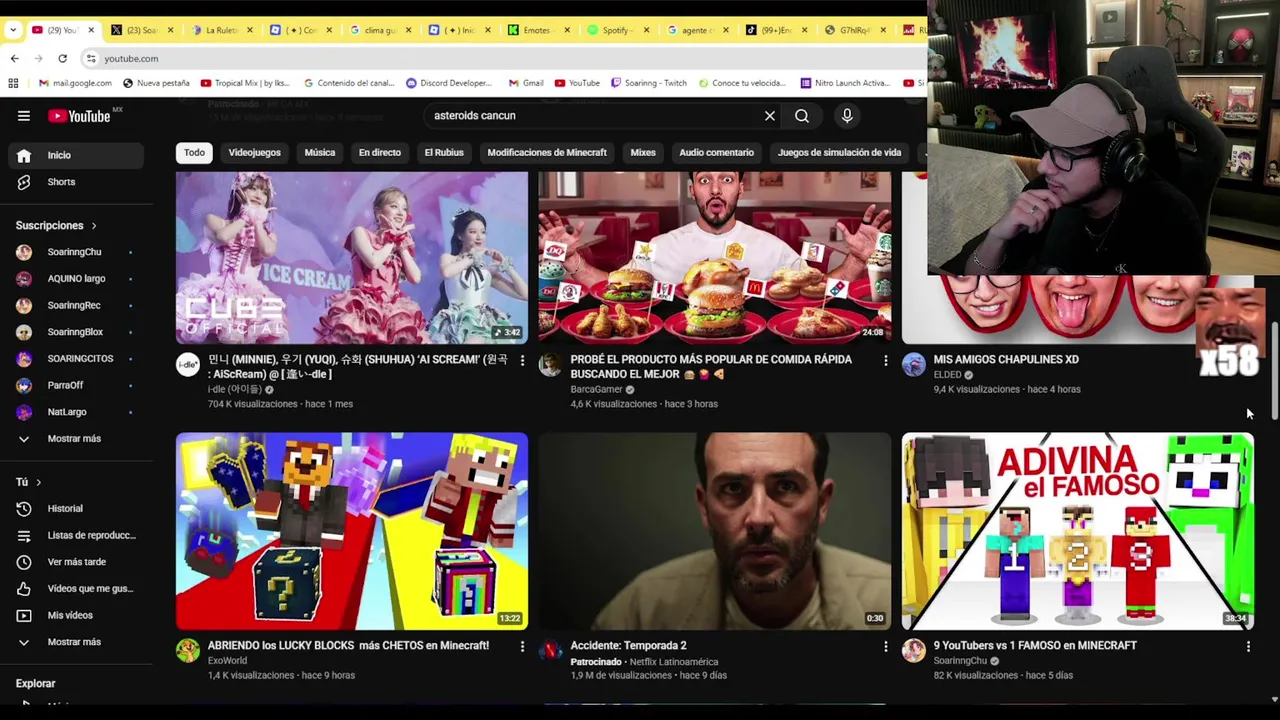Play the AI SCREAM video thumbnail
Image resolution: width=1280 pixels, height=720 pixels.
[352, 258]
